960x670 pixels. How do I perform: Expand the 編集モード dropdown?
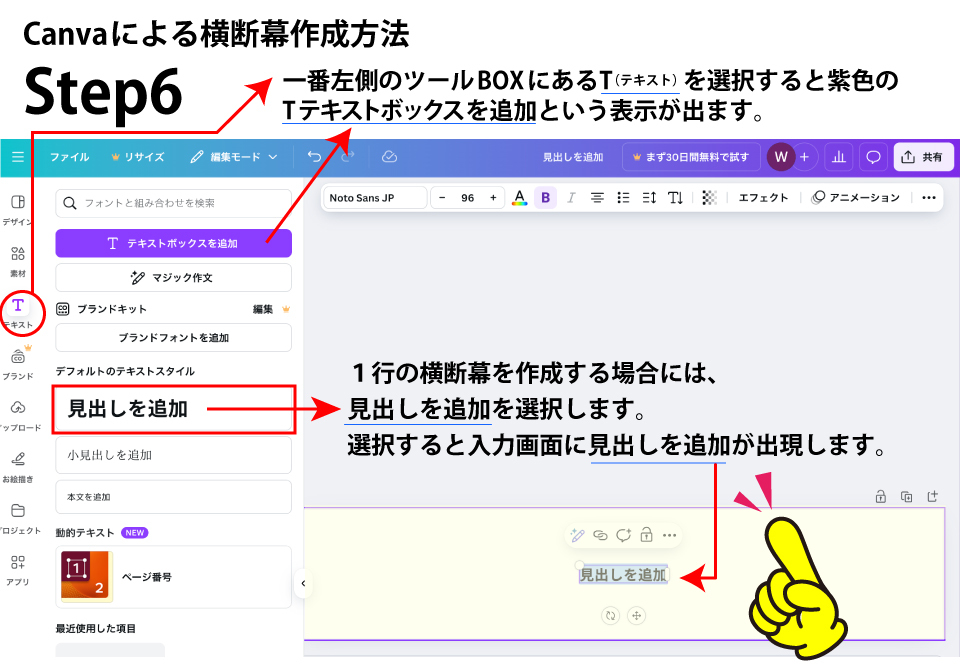tap(234, 157)
